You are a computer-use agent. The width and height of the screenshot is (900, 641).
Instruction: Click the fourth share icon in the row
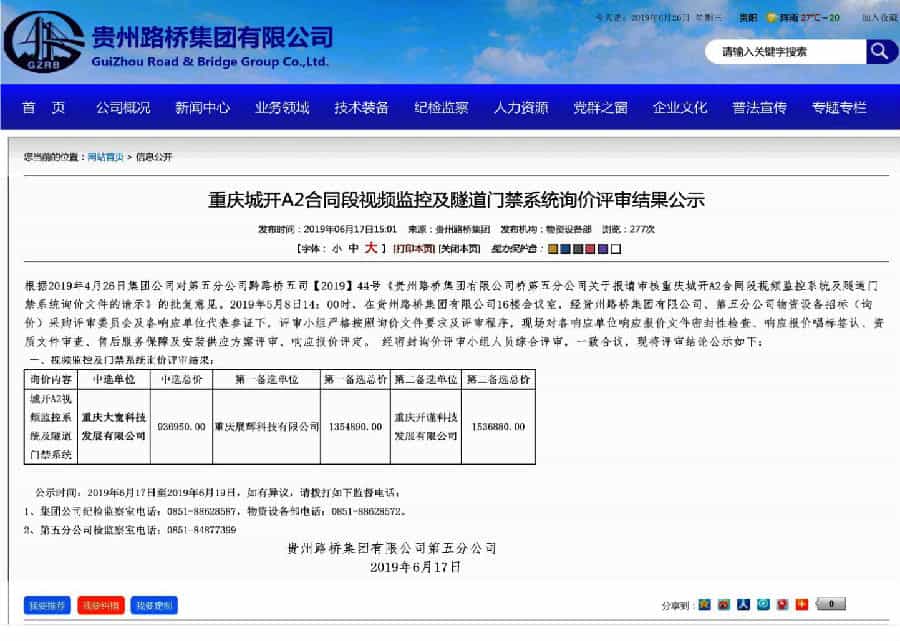pos(763,605)
